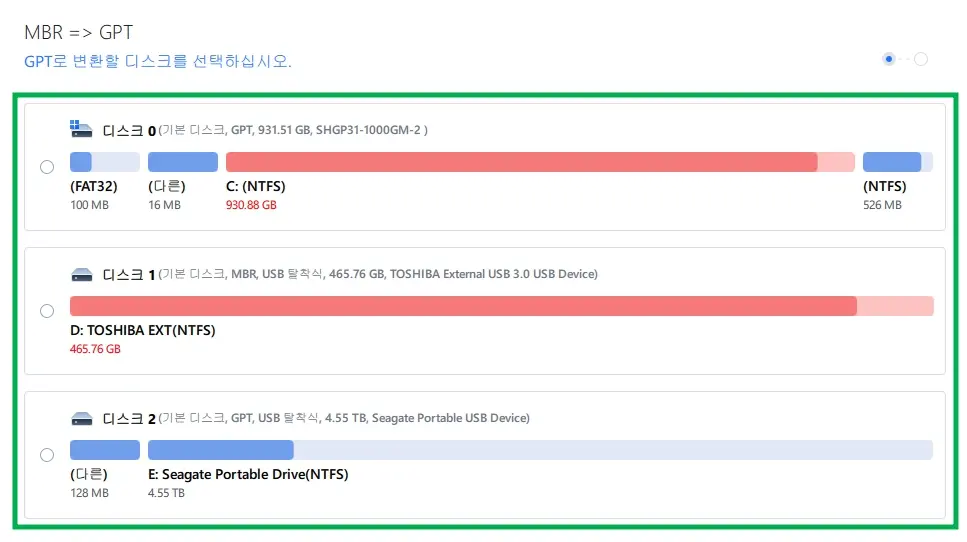
Task: Click the Disk 2 drive icon
Action: point(81,419)
